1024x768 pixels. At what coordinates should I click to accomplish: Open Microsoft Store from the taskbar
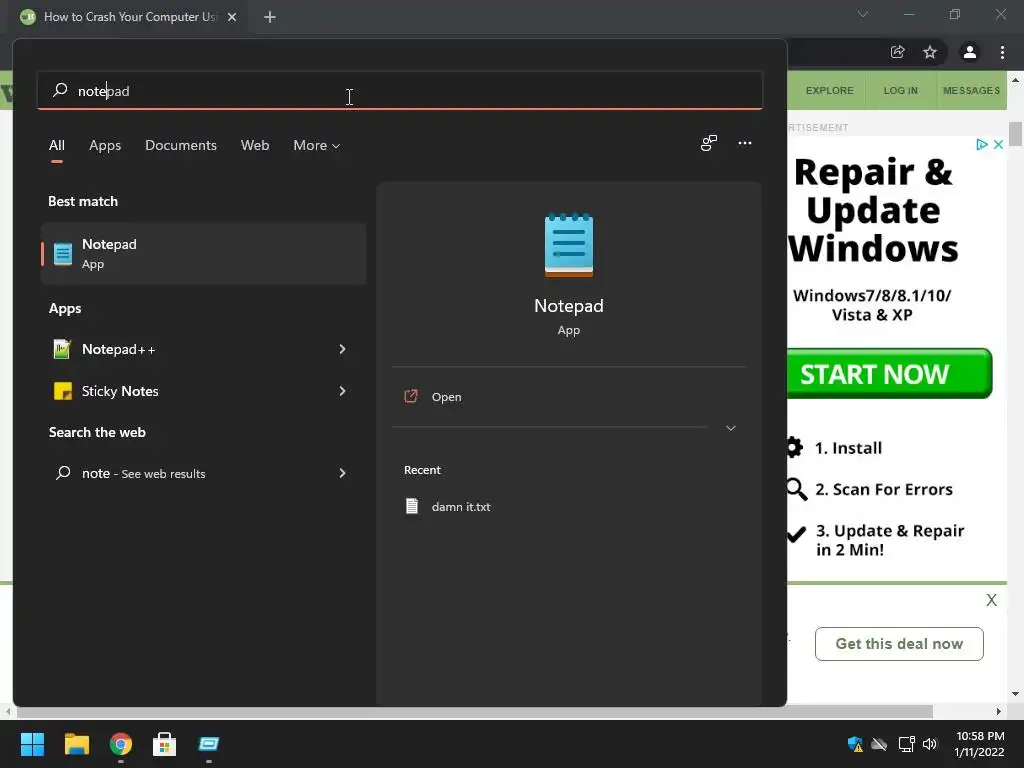165,744
